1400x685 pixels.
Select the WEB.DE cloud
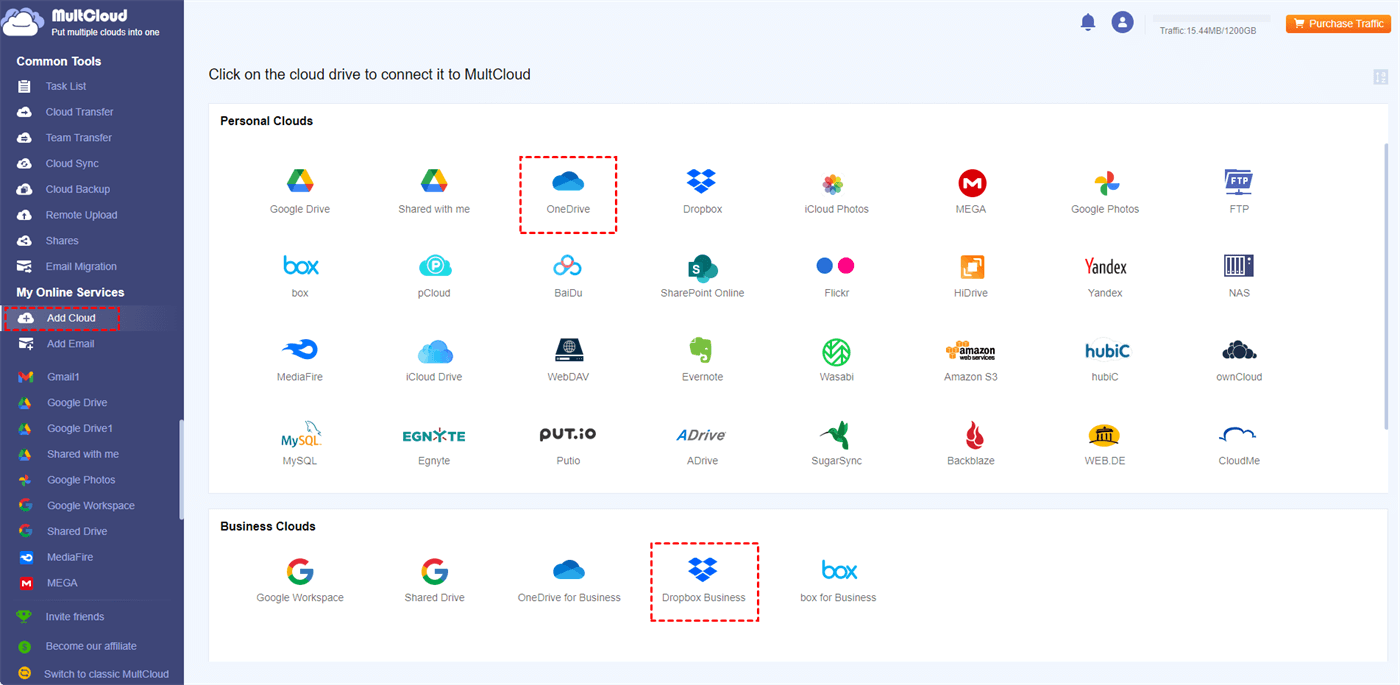(1105, 444)
